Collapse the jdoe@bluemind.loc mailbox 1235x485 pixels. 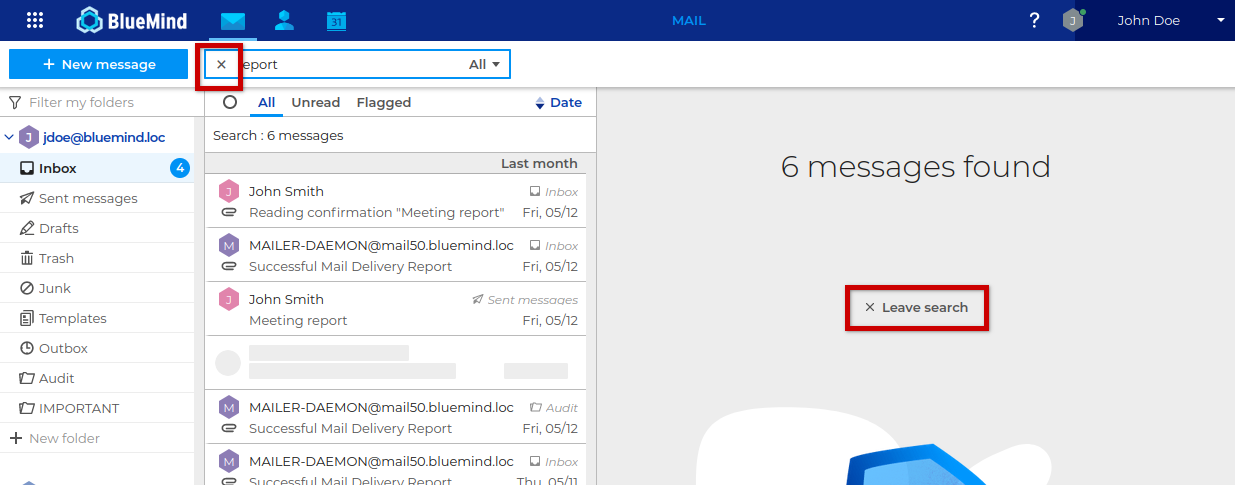pos(9,137)
